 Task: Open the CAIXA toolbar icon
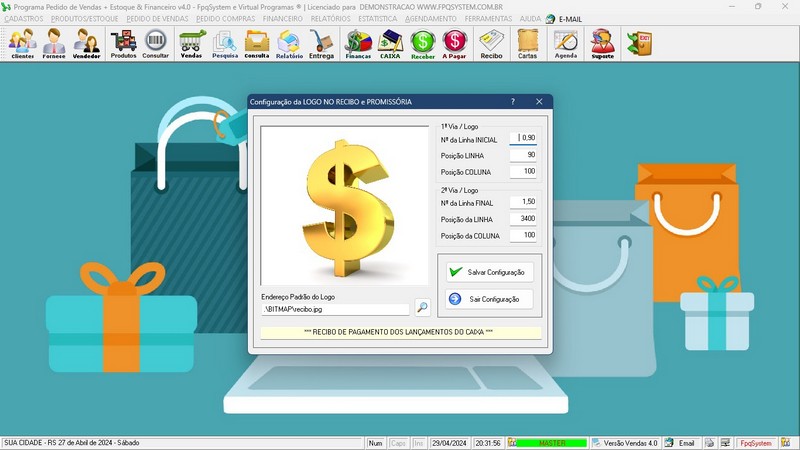390,44
